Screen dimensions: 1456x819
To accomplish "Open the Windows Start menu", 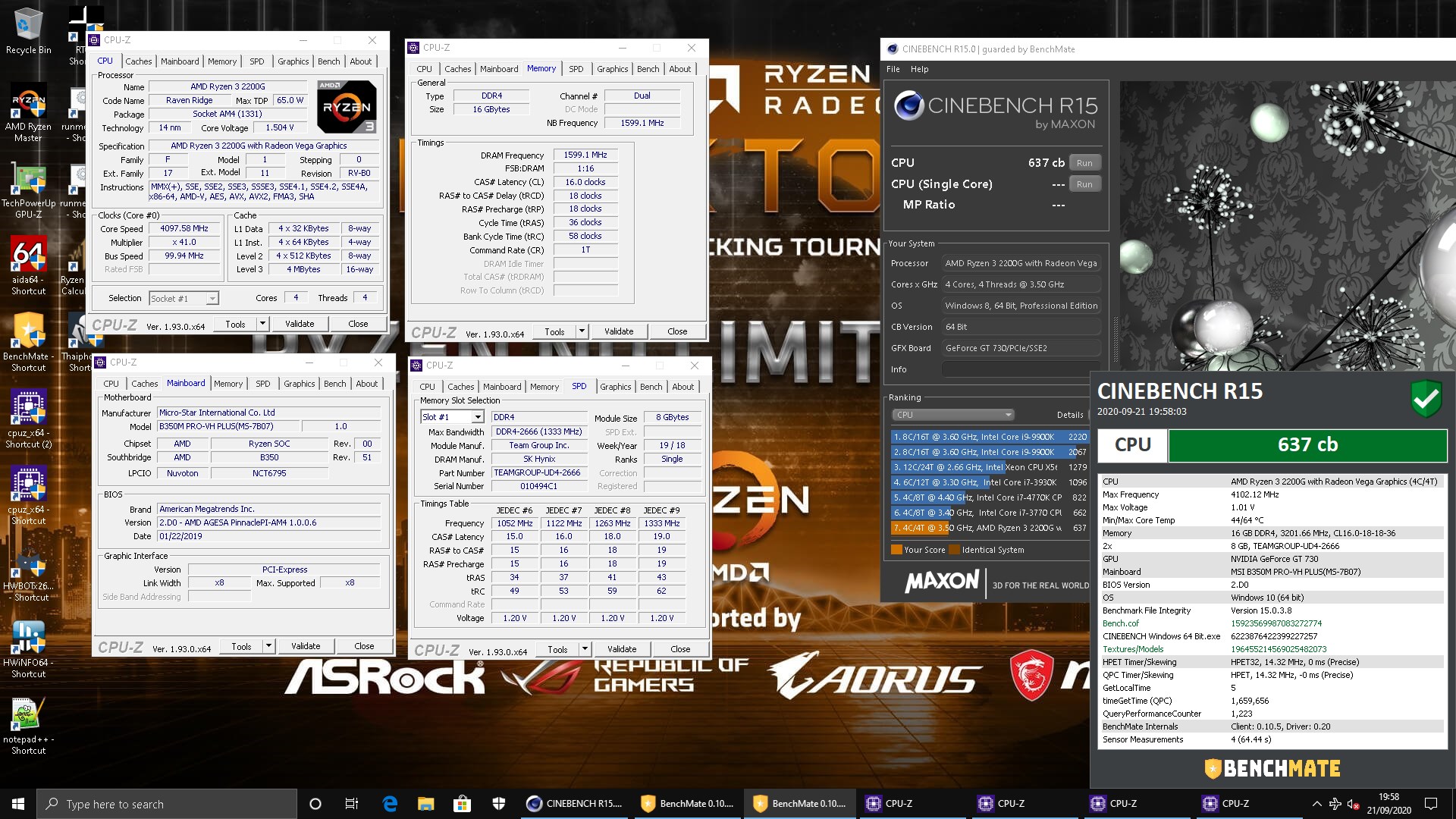I will 18,804.
